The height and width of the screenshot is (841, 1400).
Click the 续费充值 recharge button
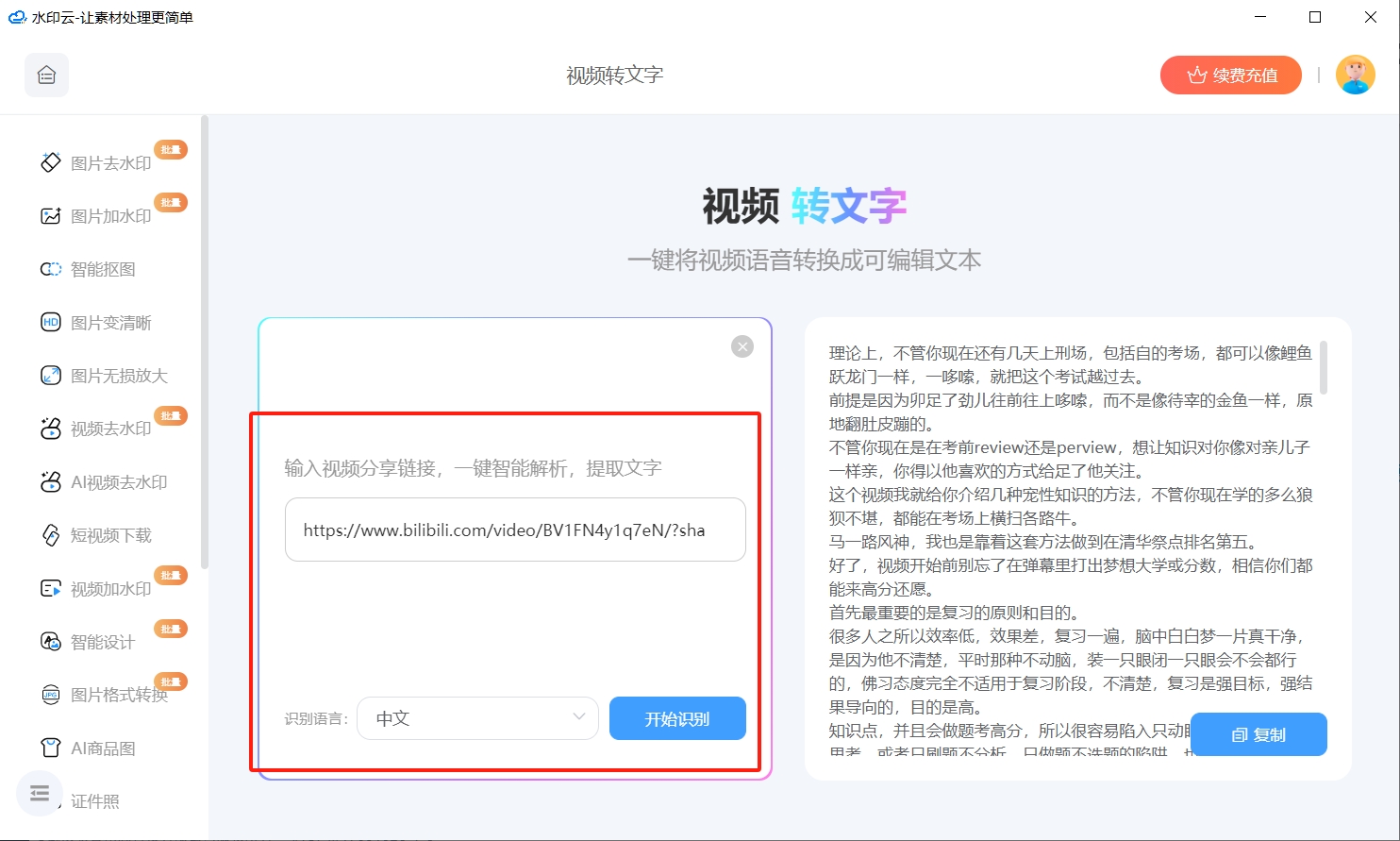tap(1230, 76)
